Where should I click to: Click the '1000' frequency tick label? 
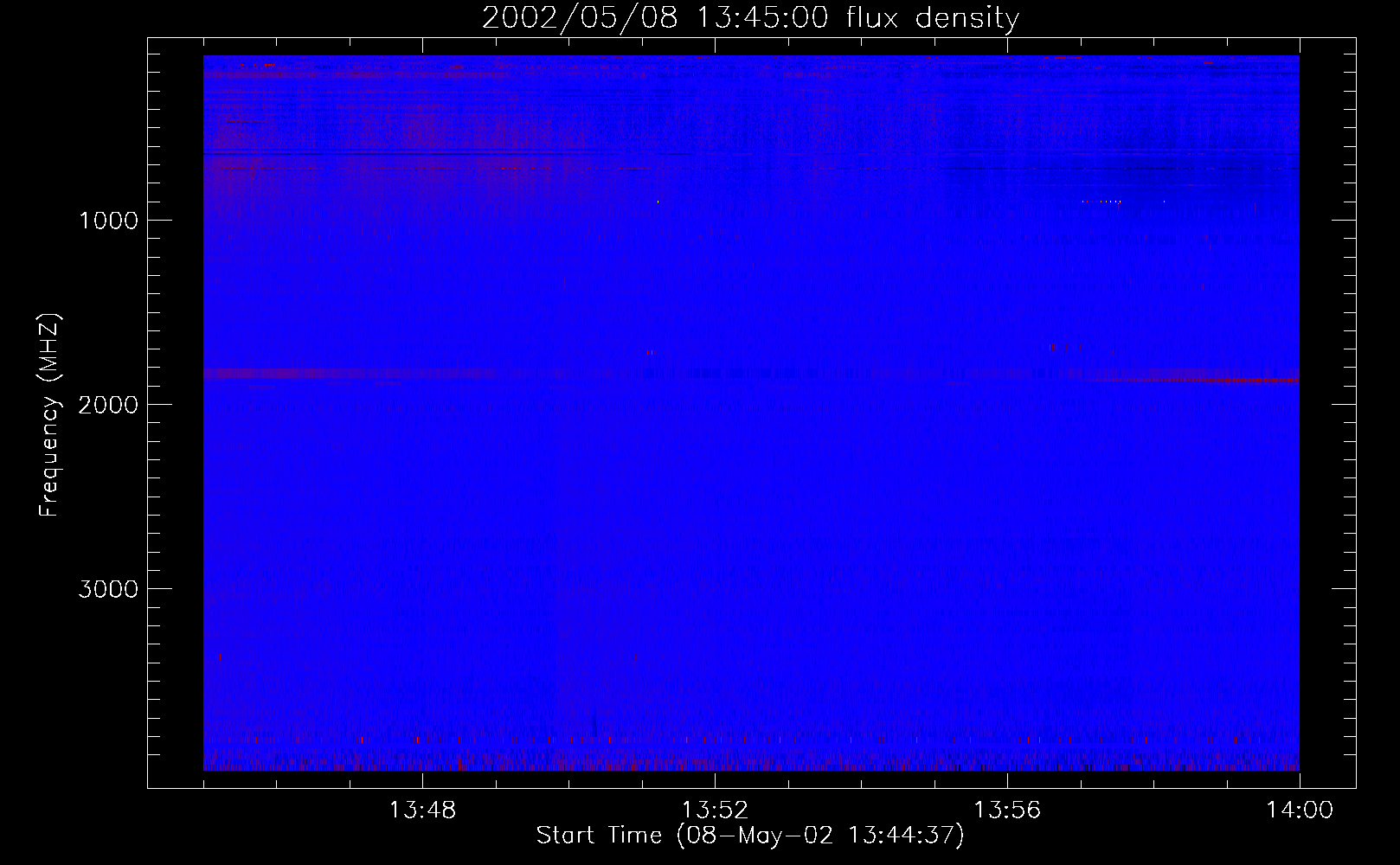[x=108, y=221]
